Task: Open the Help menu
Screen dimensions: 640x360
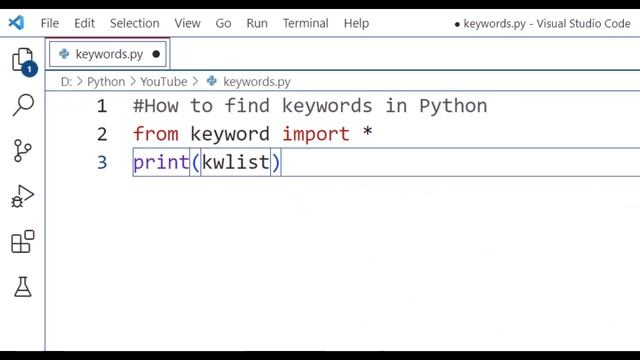Action: pos(356,23)
